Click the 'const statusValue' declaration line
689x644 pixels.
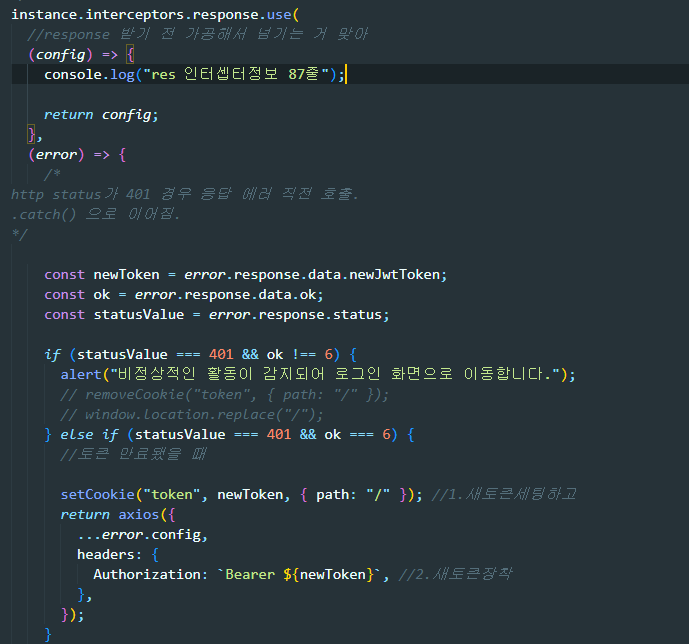217,315
